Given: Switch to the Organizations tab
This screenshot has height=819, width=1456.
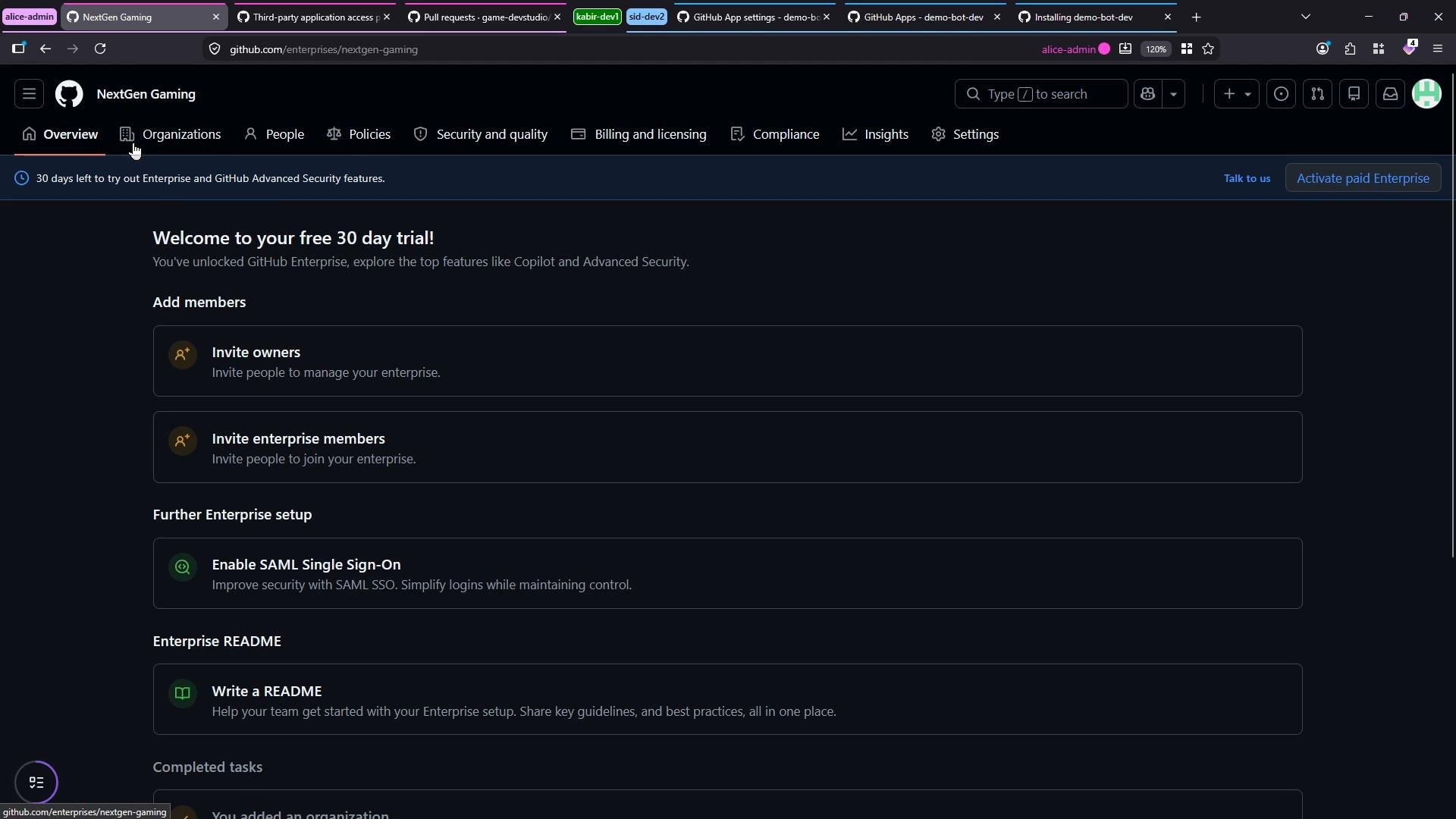Looking at the screenshot, I should pos(171,134).
